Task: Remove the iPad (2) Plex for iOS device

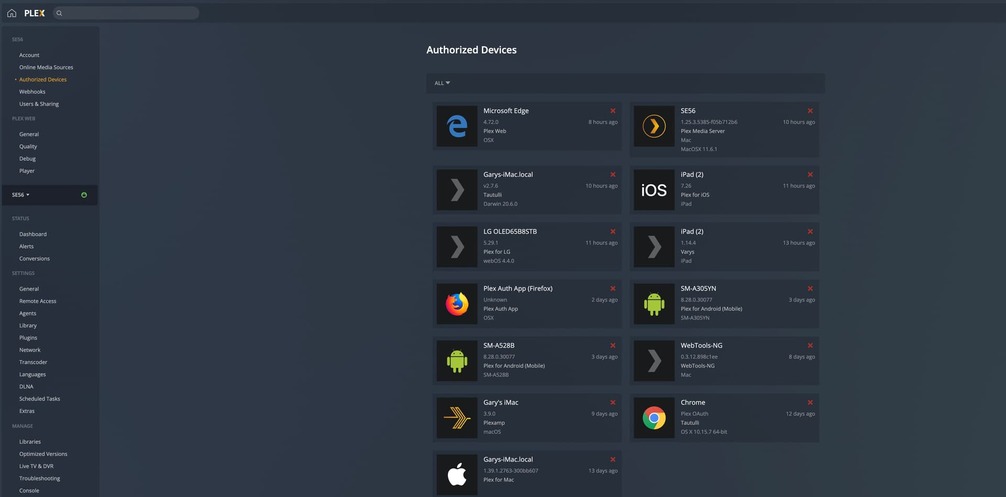Action: point(810,174)
